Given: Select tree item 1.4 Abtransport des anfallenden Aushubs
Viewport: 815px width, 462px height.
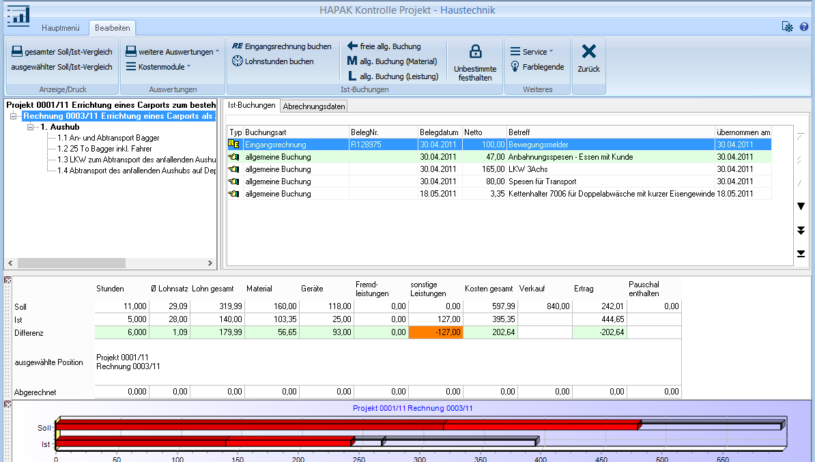Looking at the screenshot, I should click(136, 170).
